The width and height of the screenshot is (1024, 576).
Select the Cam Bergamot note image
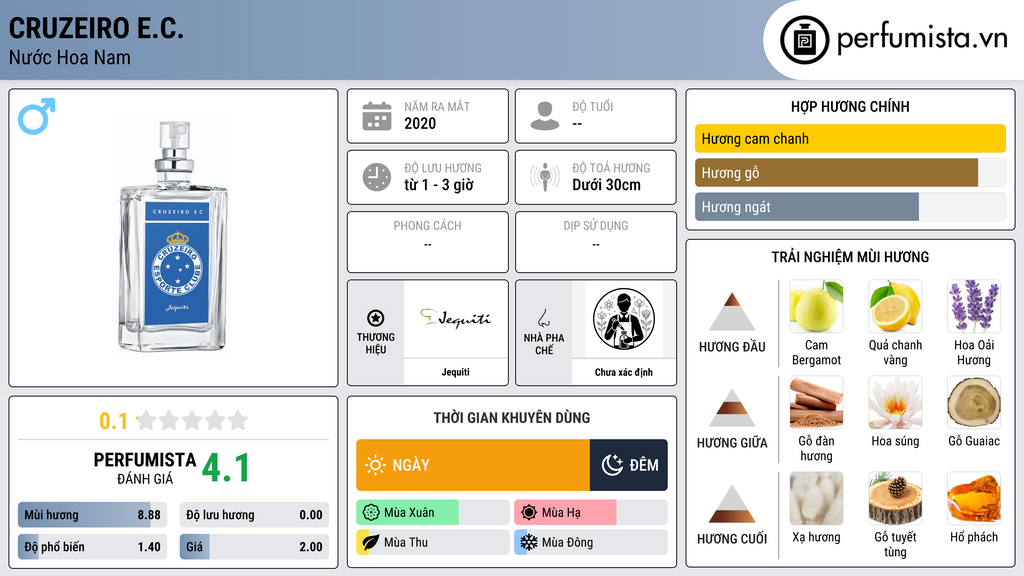point(816,306)
